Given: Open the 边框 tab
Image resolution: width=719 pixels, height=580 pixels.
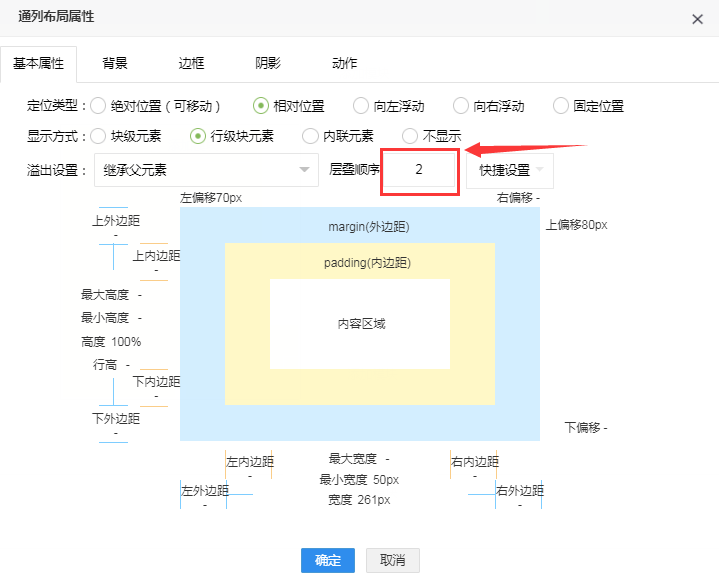Looking at the screenshot, I should 191,63.
